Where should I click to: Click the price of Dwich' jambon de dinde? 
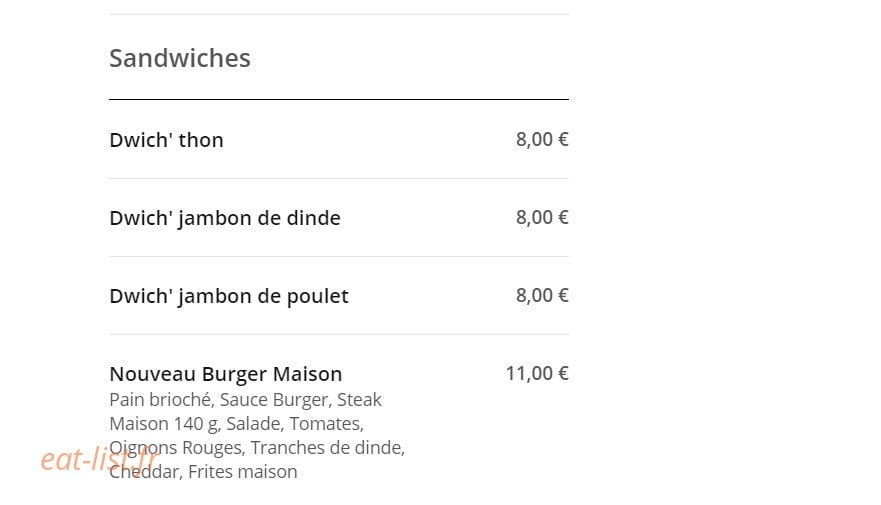542,217
